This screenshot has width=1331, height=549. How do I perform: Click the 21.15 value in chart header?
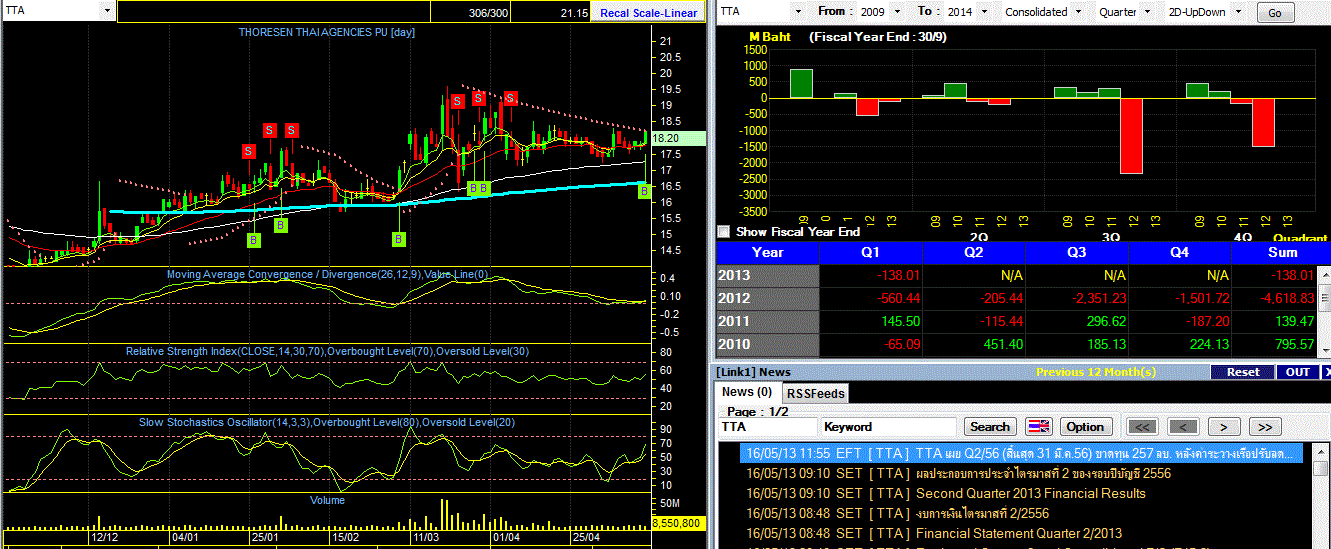(574, 12)
